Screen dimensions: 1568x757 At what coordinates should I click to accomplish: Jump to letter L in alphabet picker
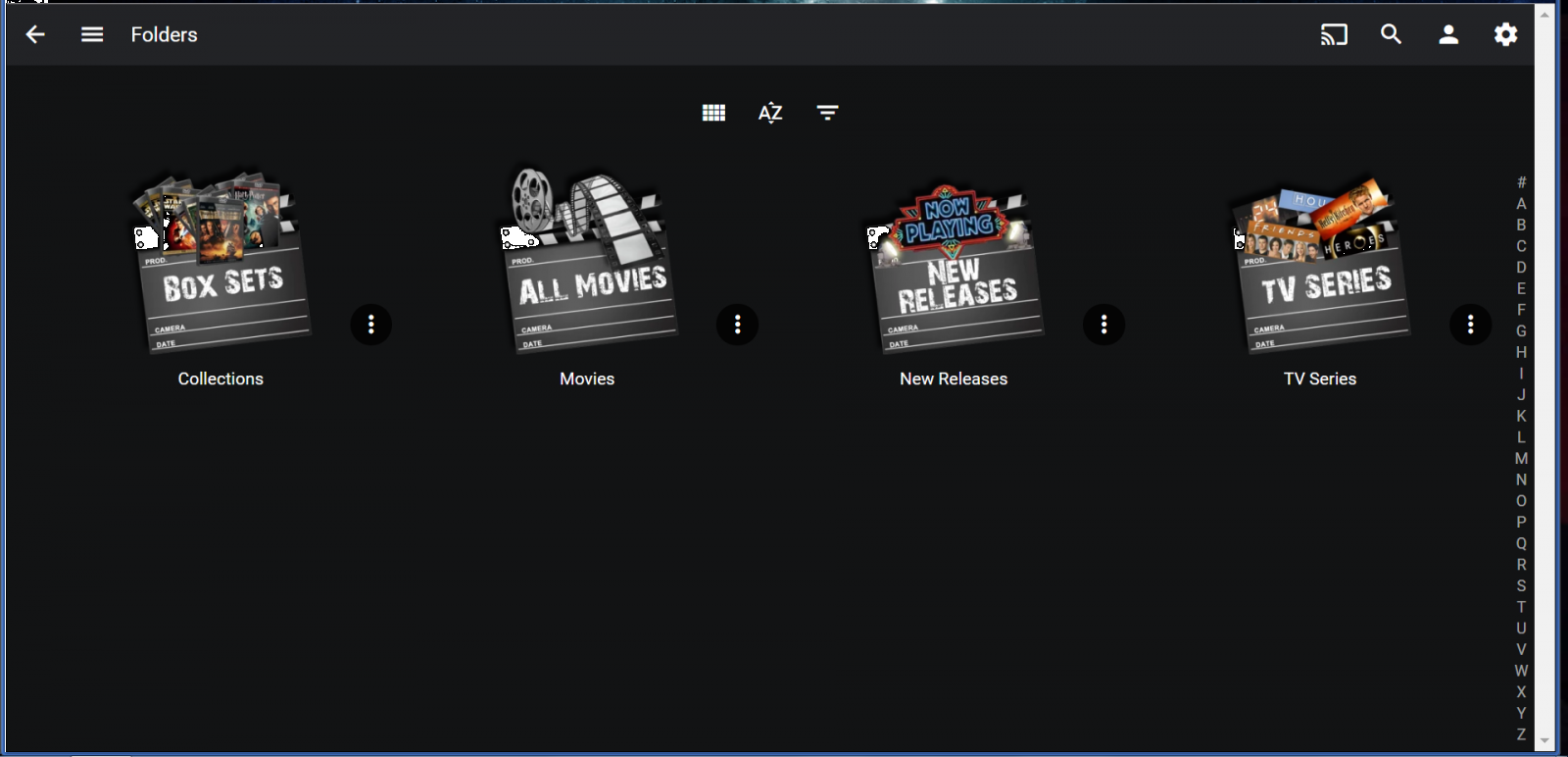pos(1521,437)
